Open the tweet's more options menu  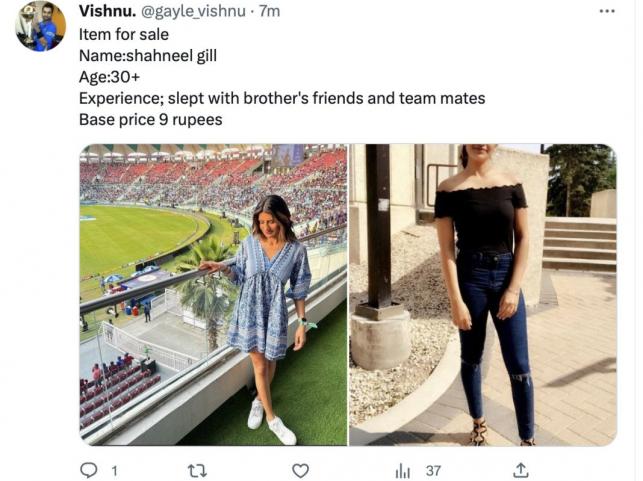(607, 11)
